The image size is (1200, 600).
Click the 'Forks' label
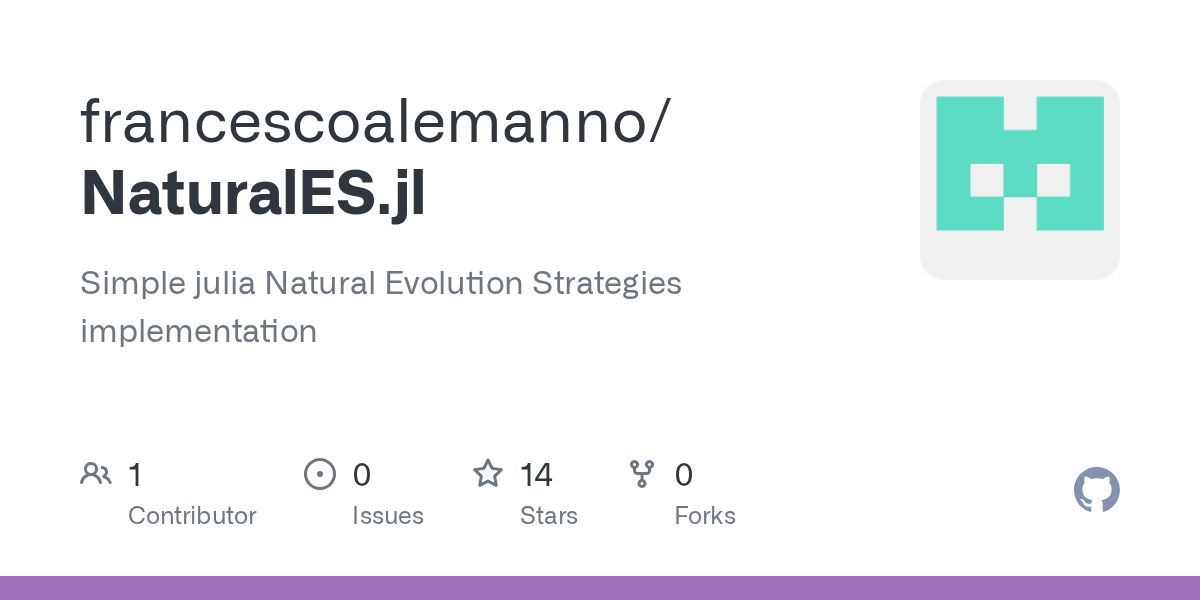pos(704,516)
